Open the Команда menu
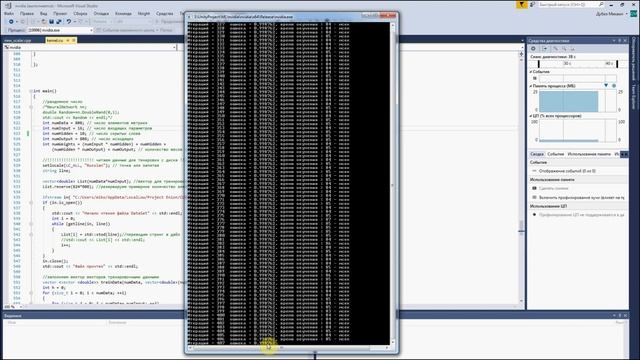This screenshot has width=640, height=360. [123, 13]
